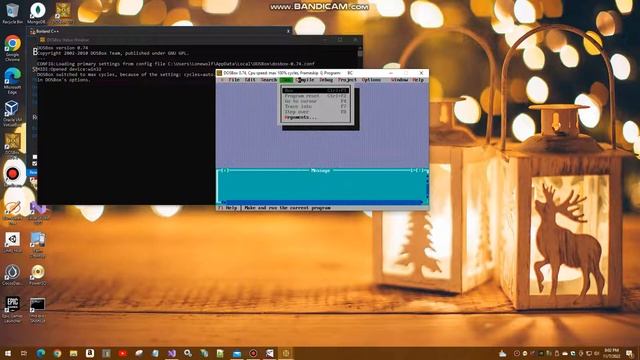
Task: Open the Options menu in Borland C++
Action: point(371,80)
